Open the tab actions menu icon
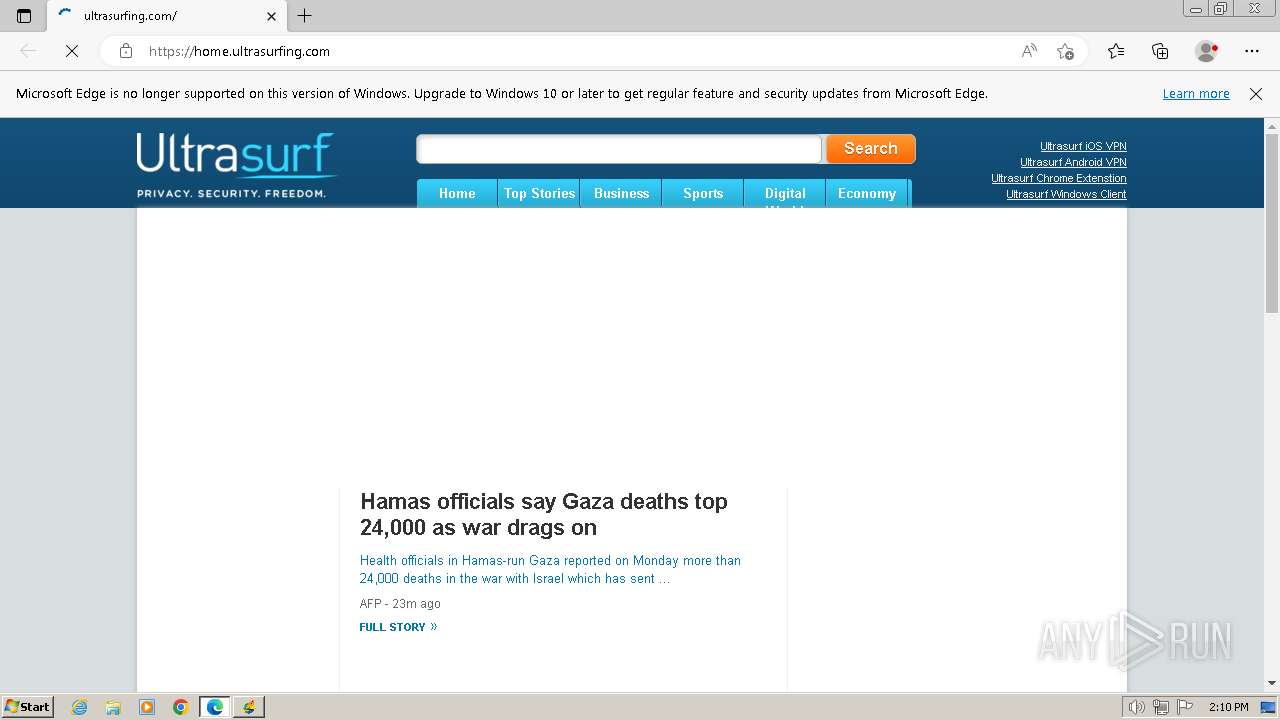This screenshot has width=1280, height=720. 24,16
